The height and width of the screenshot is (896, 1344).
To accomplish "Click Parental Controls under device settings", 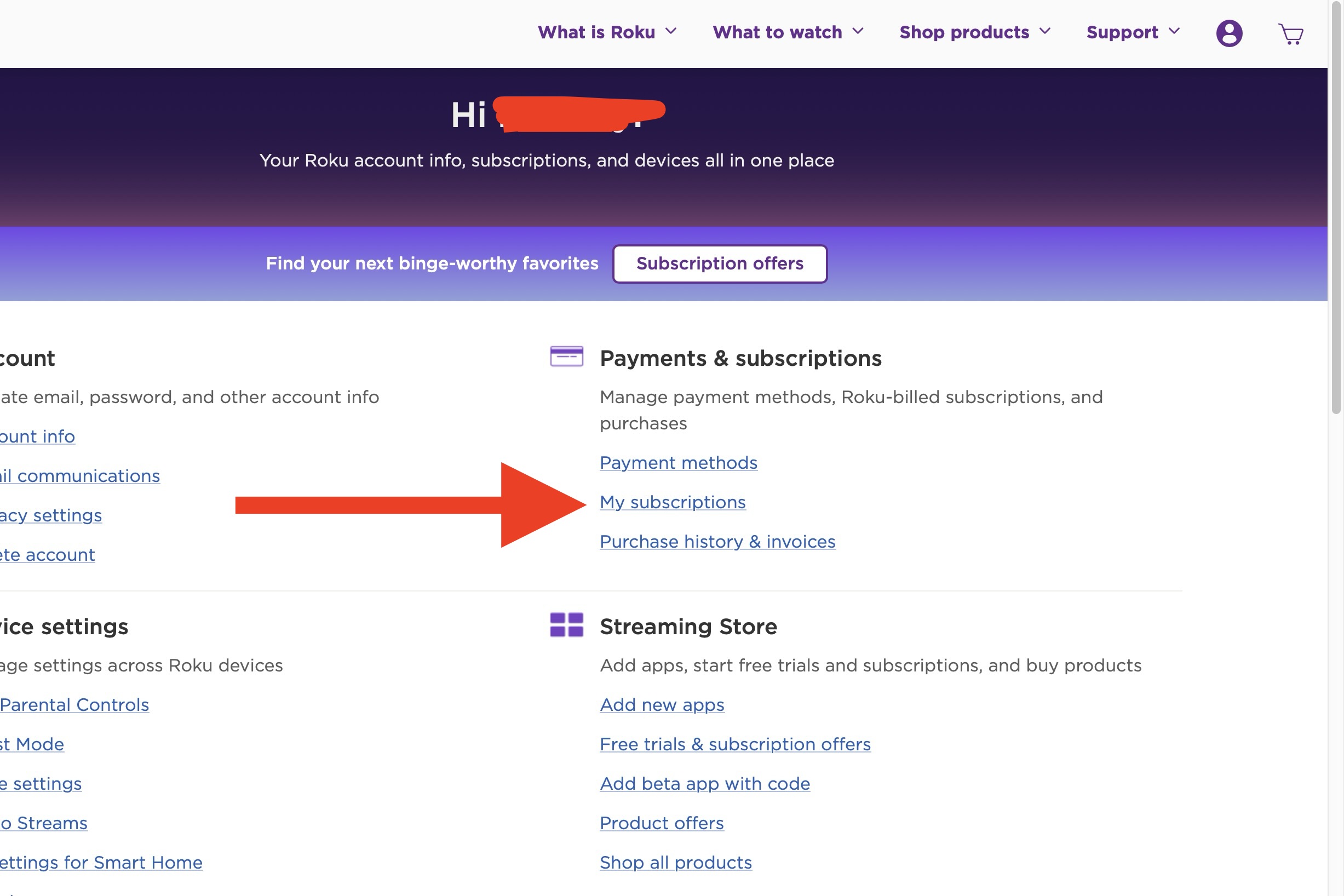I will pyautogui.click(x=74, y=704).
